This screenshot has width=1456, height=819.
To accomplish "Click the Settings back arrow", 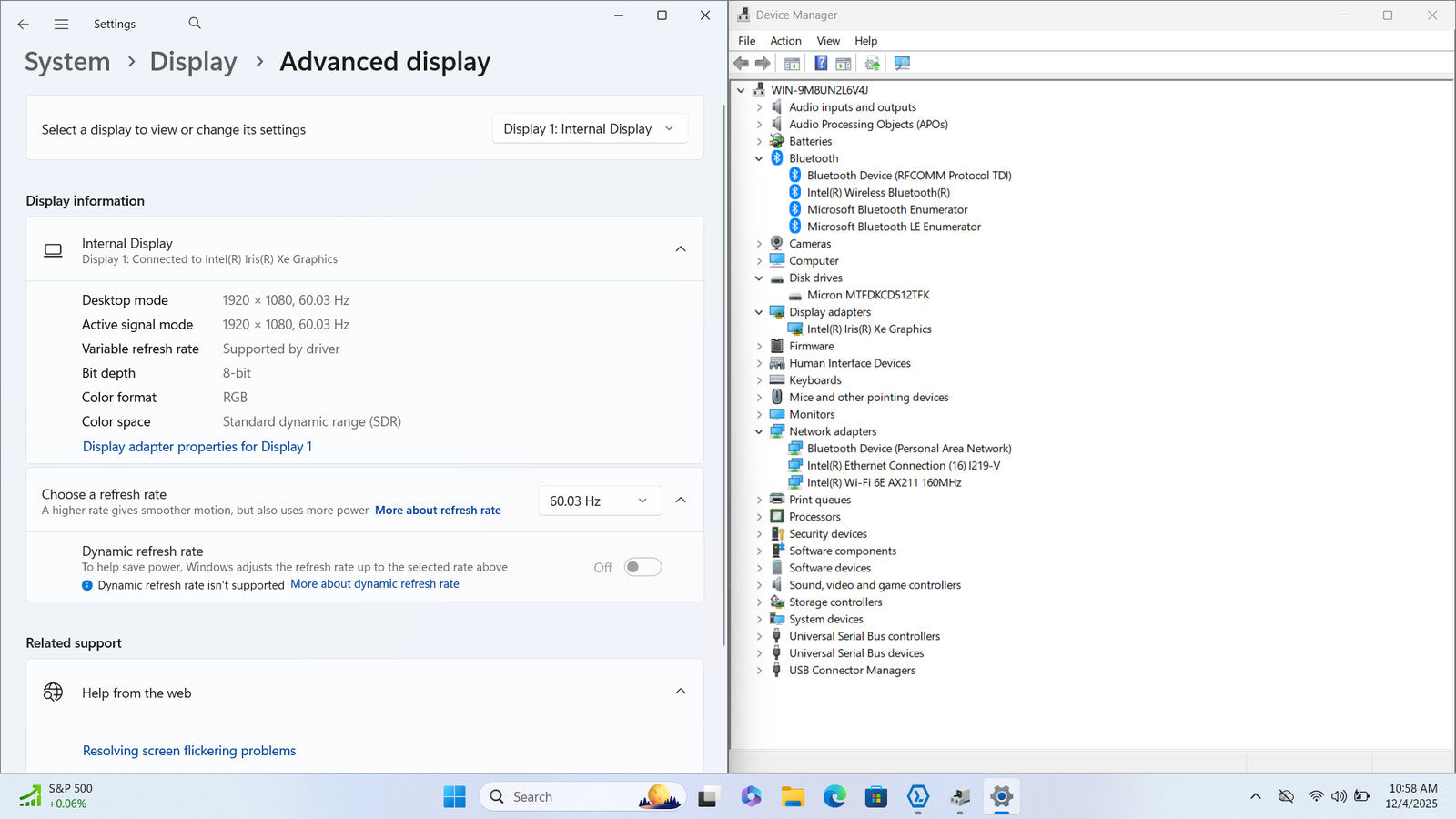I will pyautogui.click(x=24, y=25).
